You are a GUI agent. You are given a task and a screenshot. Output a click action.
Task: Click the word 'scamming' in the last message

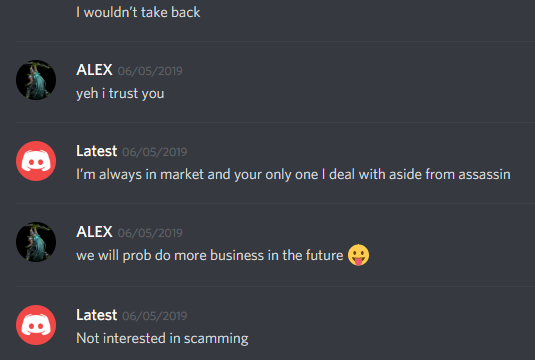click(x=216, y=339)
